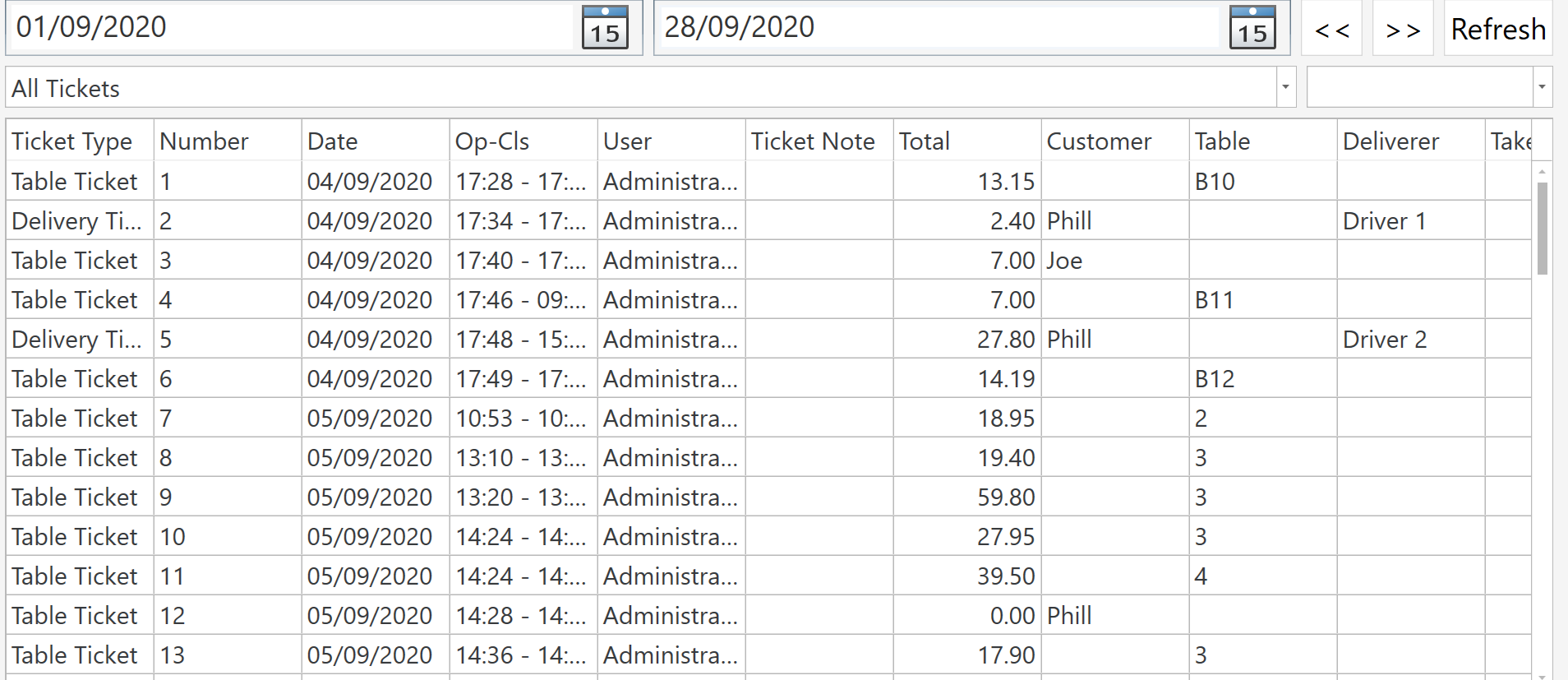This screenshot has height=680, width=1568.
Task: Expand the empty dropdown at top right
Action: pos(1541,86)
